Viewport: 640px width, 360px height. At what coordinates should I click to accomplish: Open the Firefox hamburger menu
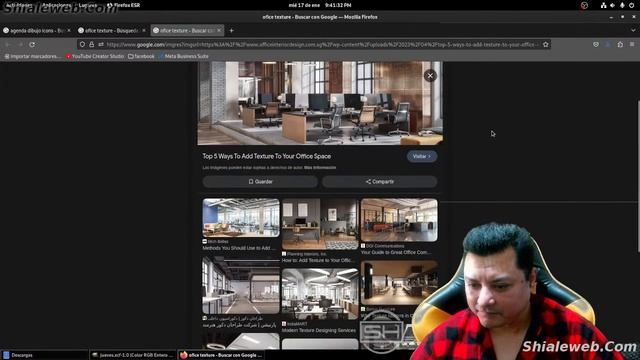pyautogui.click(x=632, y=44)
